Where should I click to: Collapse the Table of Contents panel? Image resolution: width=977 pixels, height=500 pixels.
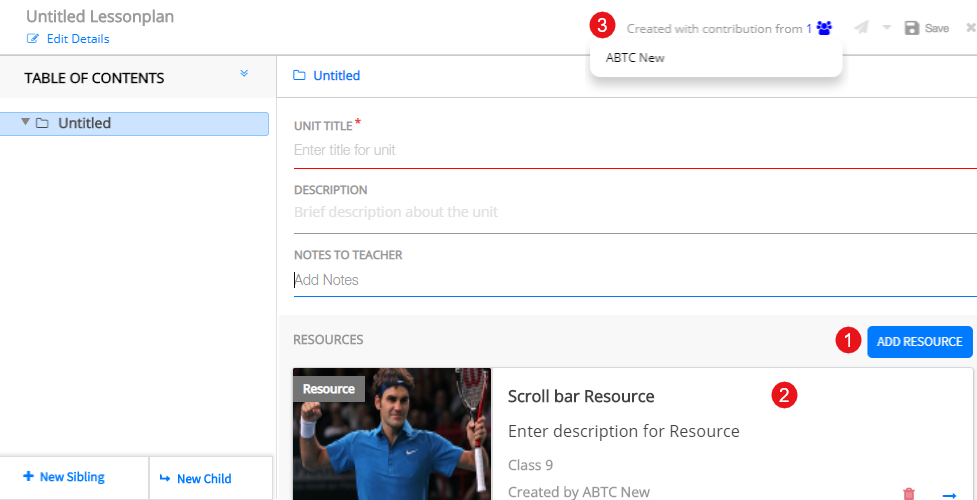tap(244, 74)
